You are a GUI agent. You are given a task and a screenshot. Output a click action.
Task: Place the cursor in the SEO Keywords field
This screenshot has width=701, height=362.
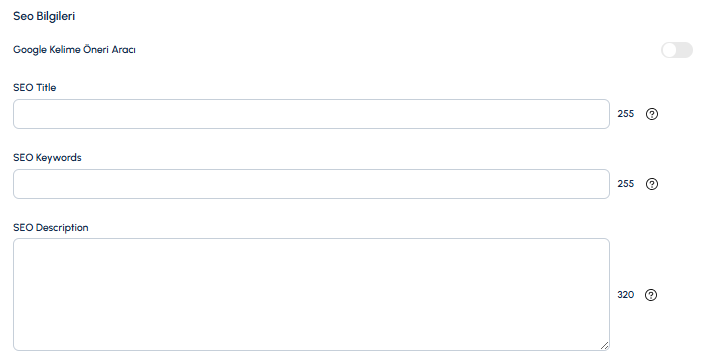[x=311, y=184]
